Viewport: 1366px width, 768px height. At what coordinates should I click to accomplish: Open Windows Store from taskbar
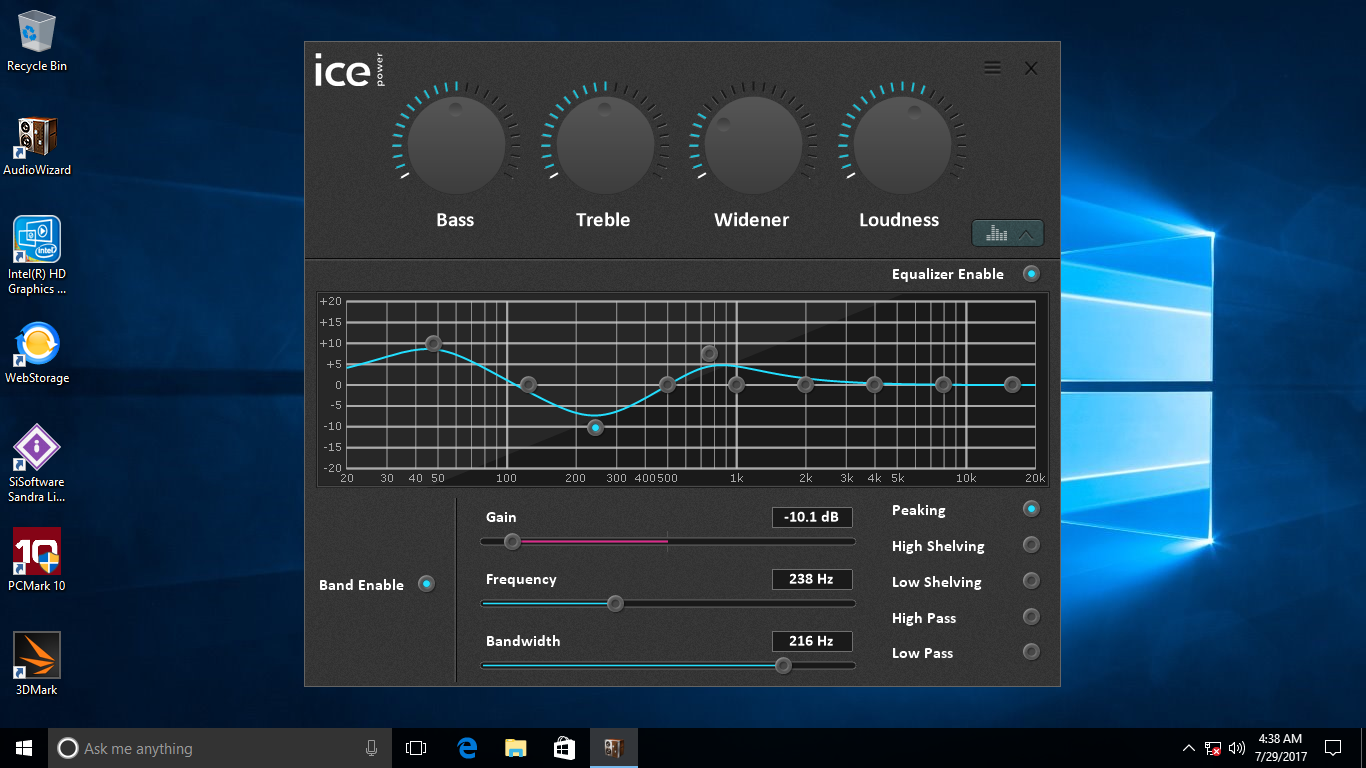click(x=564, y=748)
